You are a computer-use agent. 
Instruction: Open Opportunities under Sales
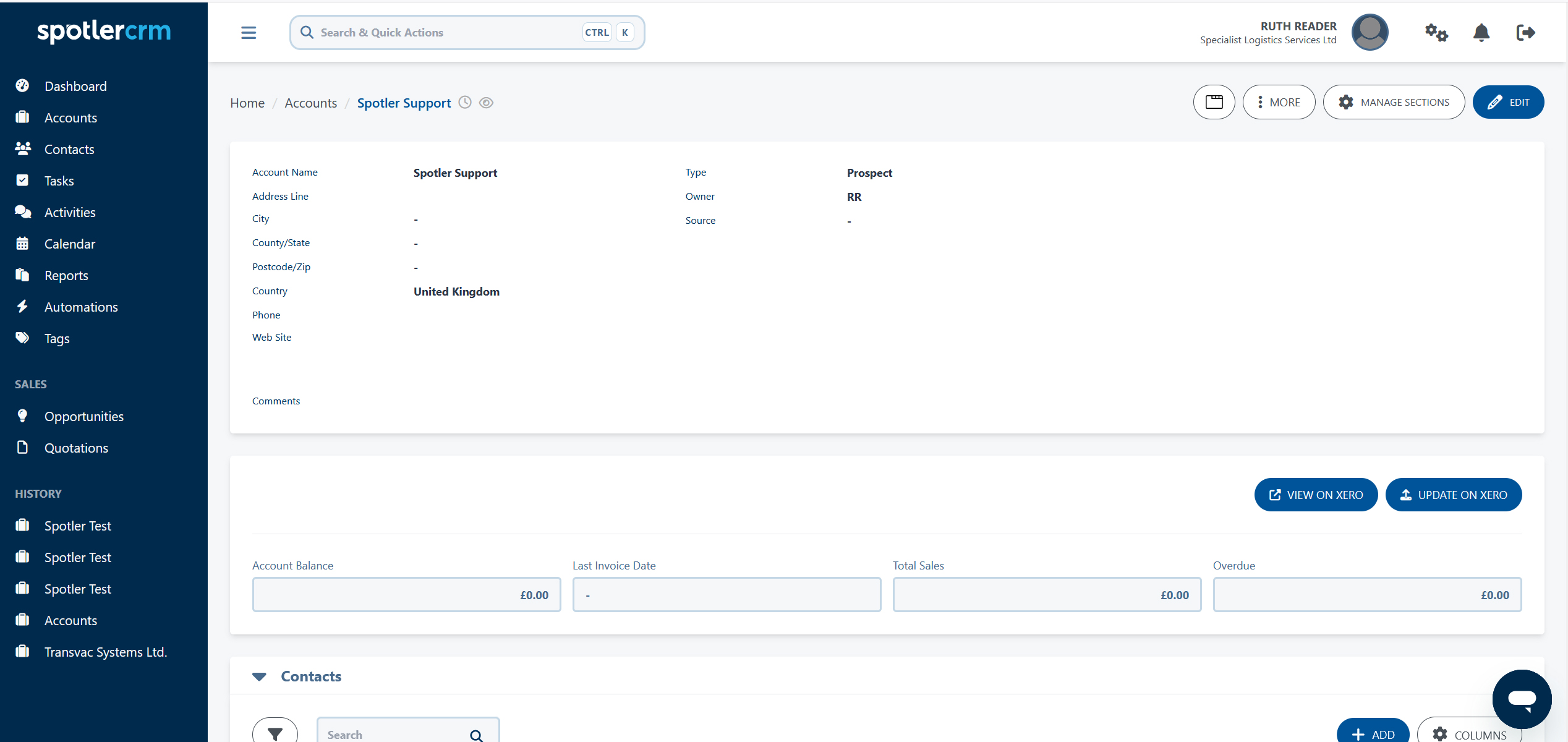[84, 416]
